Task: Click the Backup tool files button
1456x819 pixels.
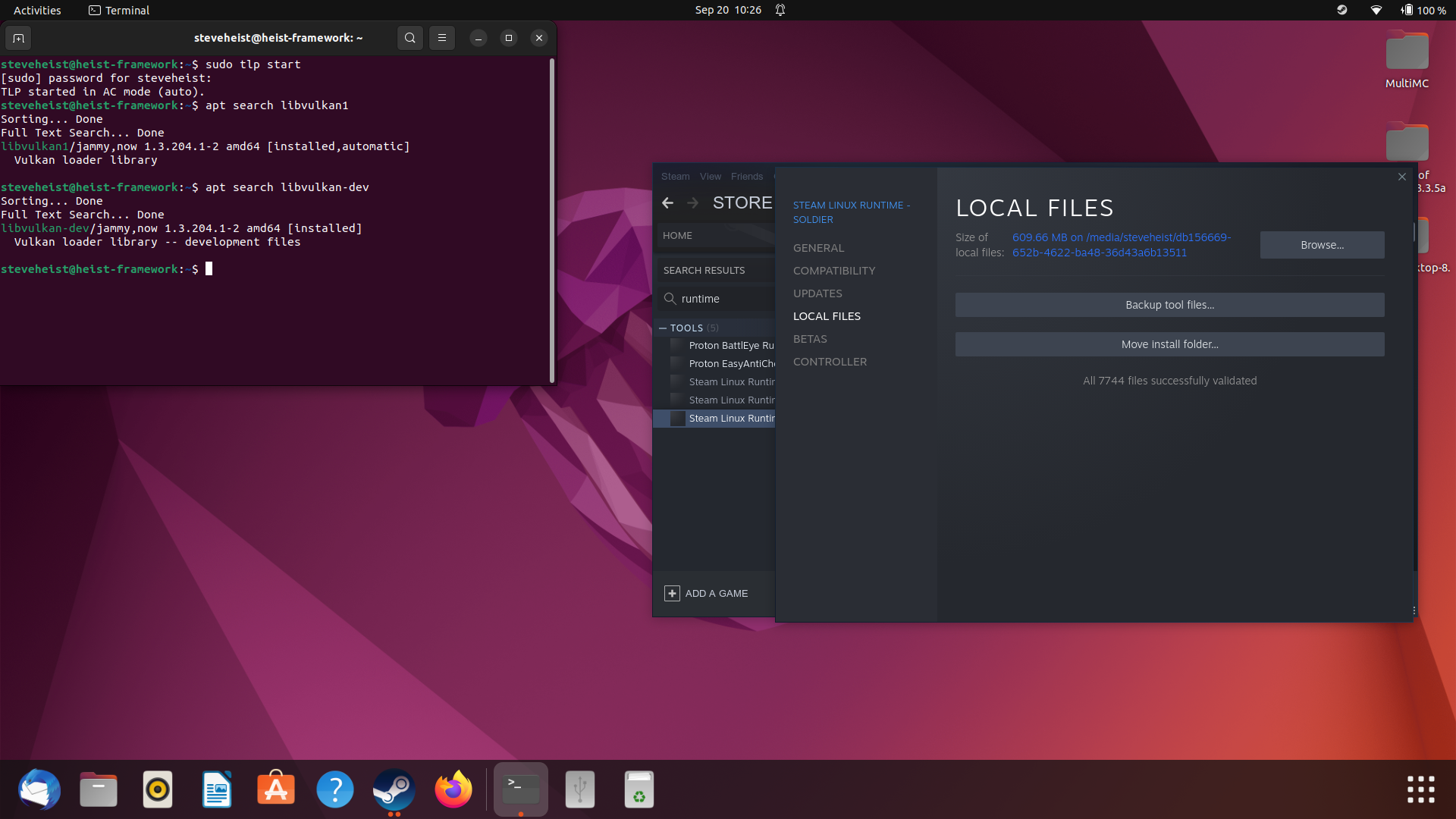Action: [x=1169, y=304]
